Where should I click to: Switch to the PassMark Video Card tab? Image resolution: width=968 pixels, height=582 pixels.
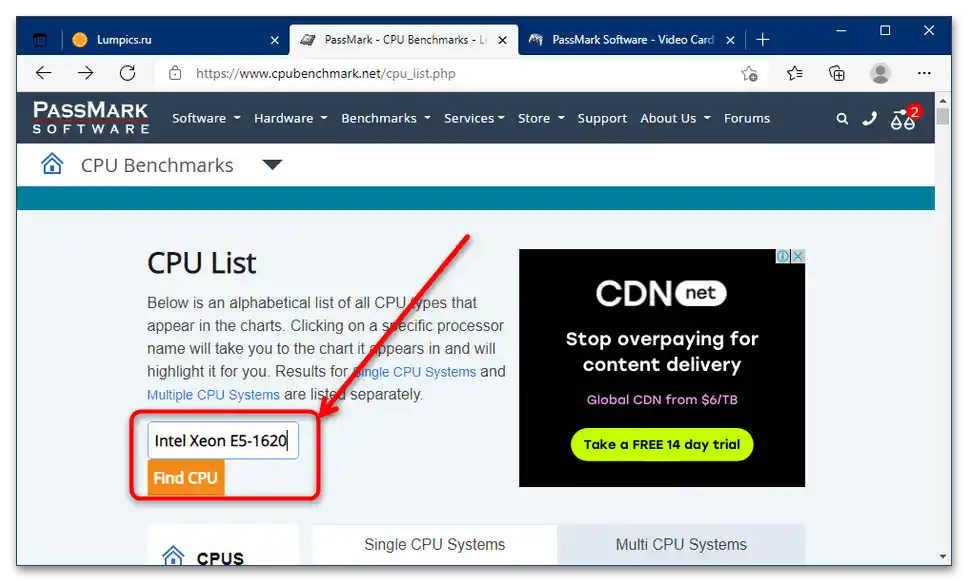coord(633,40)
